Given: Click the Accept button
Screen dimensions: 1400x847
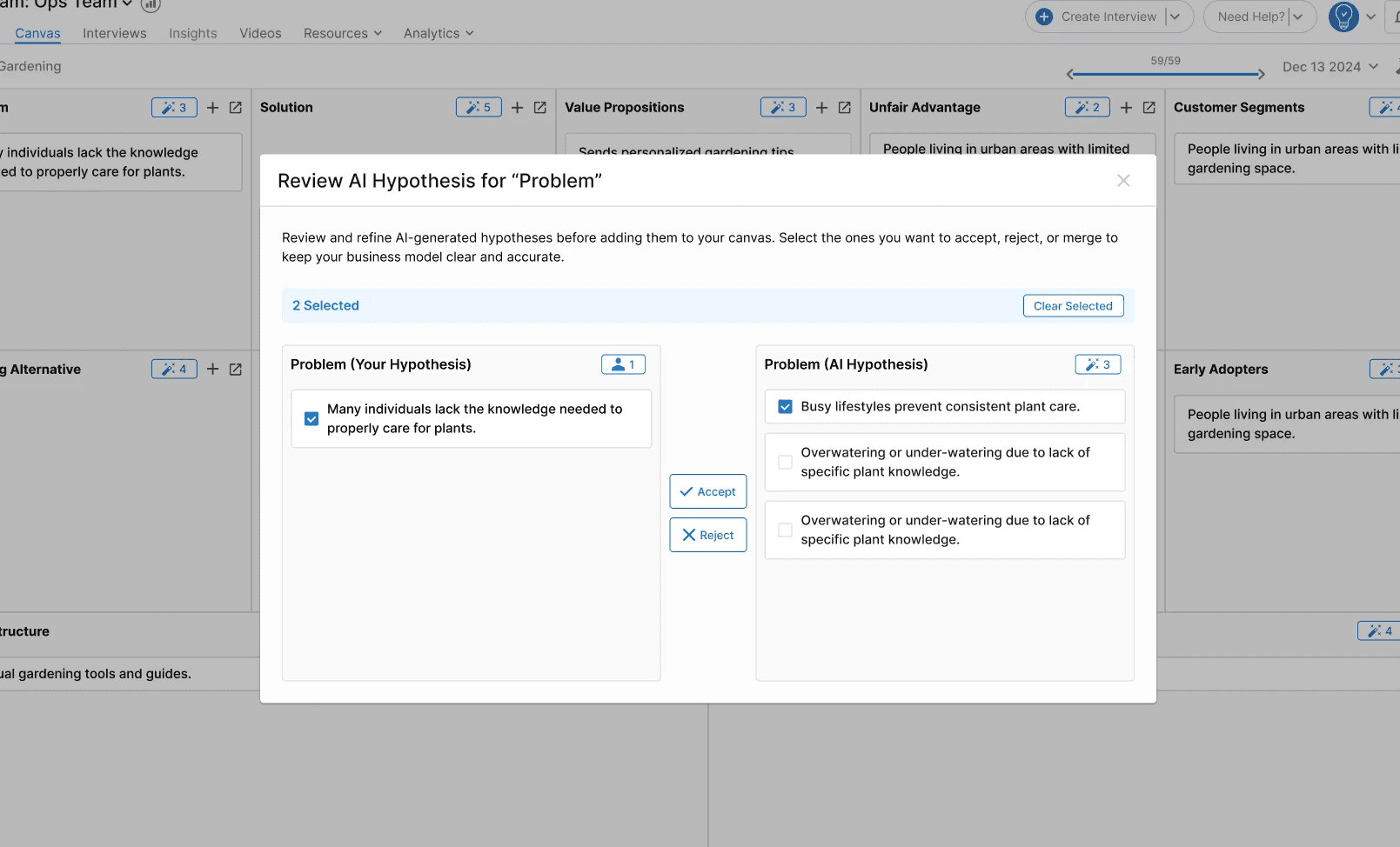Looking at the screenshot, I should (707, 491).
